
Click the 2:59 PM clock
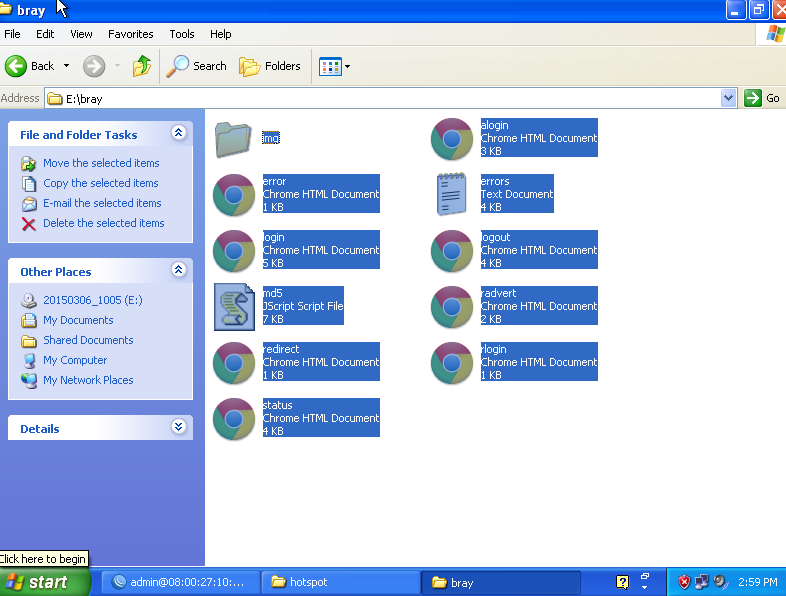pos(757,582)
